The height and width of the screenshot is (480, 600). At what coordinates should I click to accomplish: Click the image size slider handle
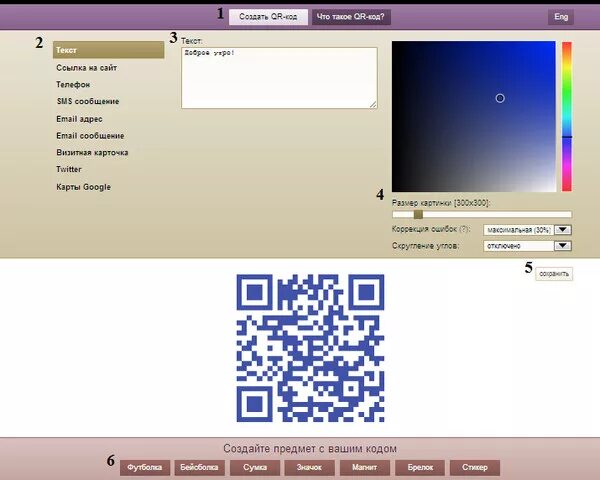[x=418, y=214]
